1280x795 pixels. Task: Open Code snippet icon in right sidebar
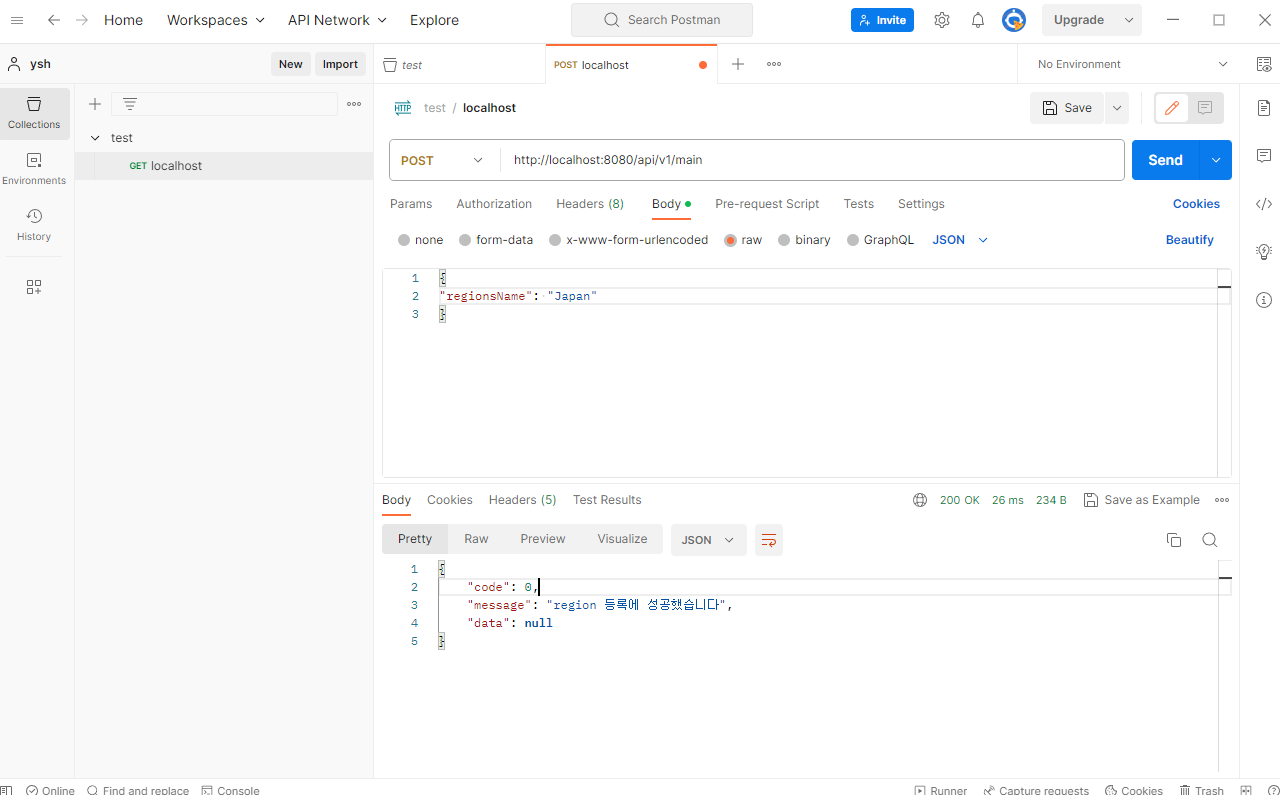click(x=1264, y=204)
